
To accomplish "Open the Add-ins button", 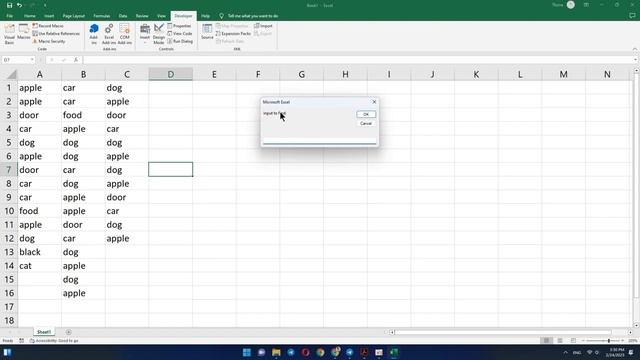I will coord(94,34).
